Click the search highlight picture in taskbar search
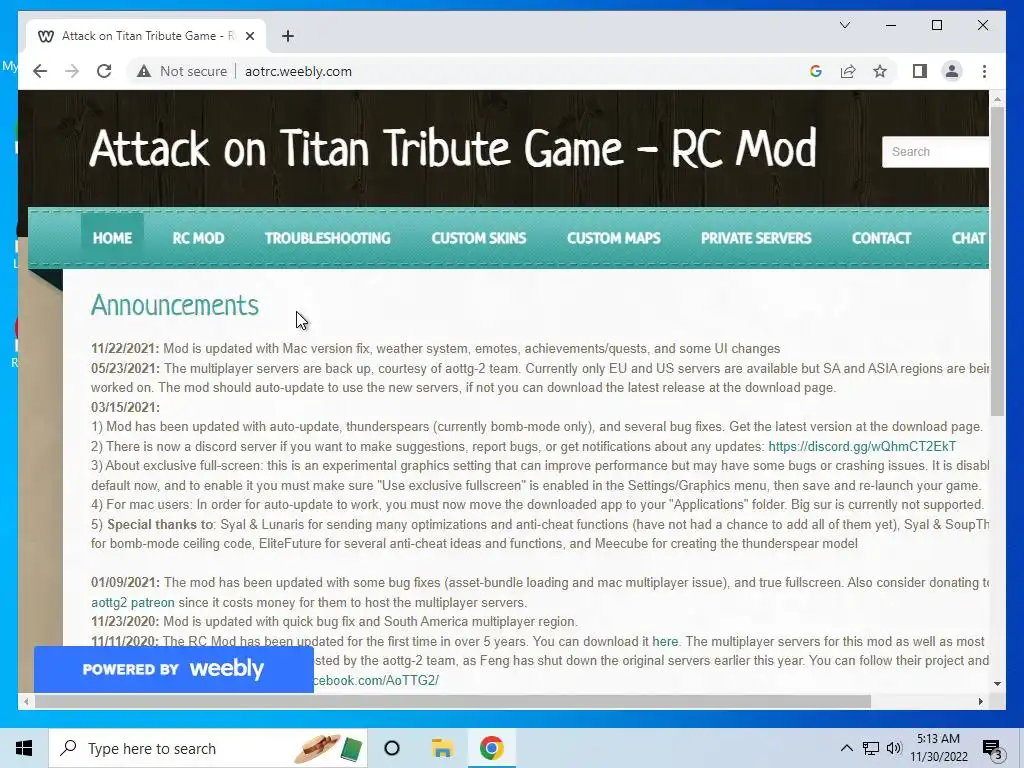The image size is (1024, 768). 328,748
